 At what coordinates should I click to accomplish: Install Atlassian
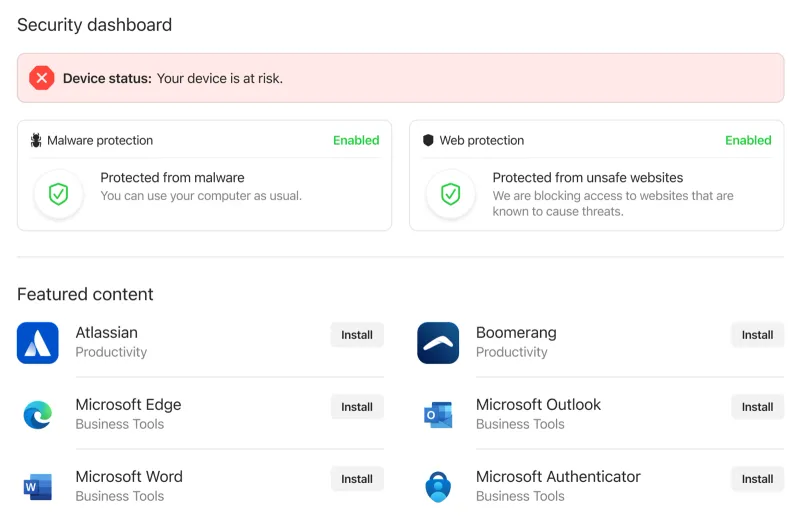coord(357,335)
